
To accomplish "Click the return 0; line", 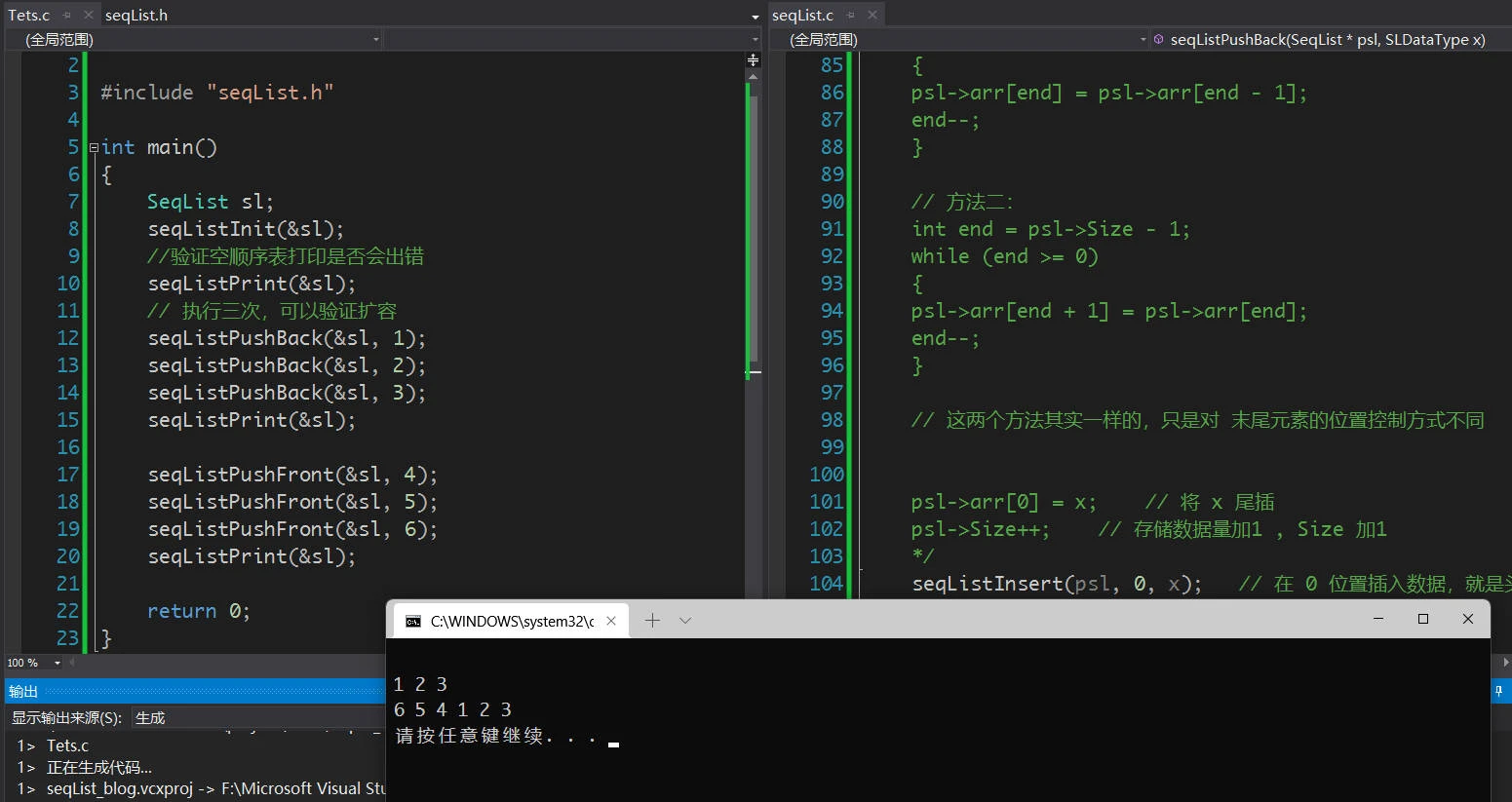I will coord(199,611).
